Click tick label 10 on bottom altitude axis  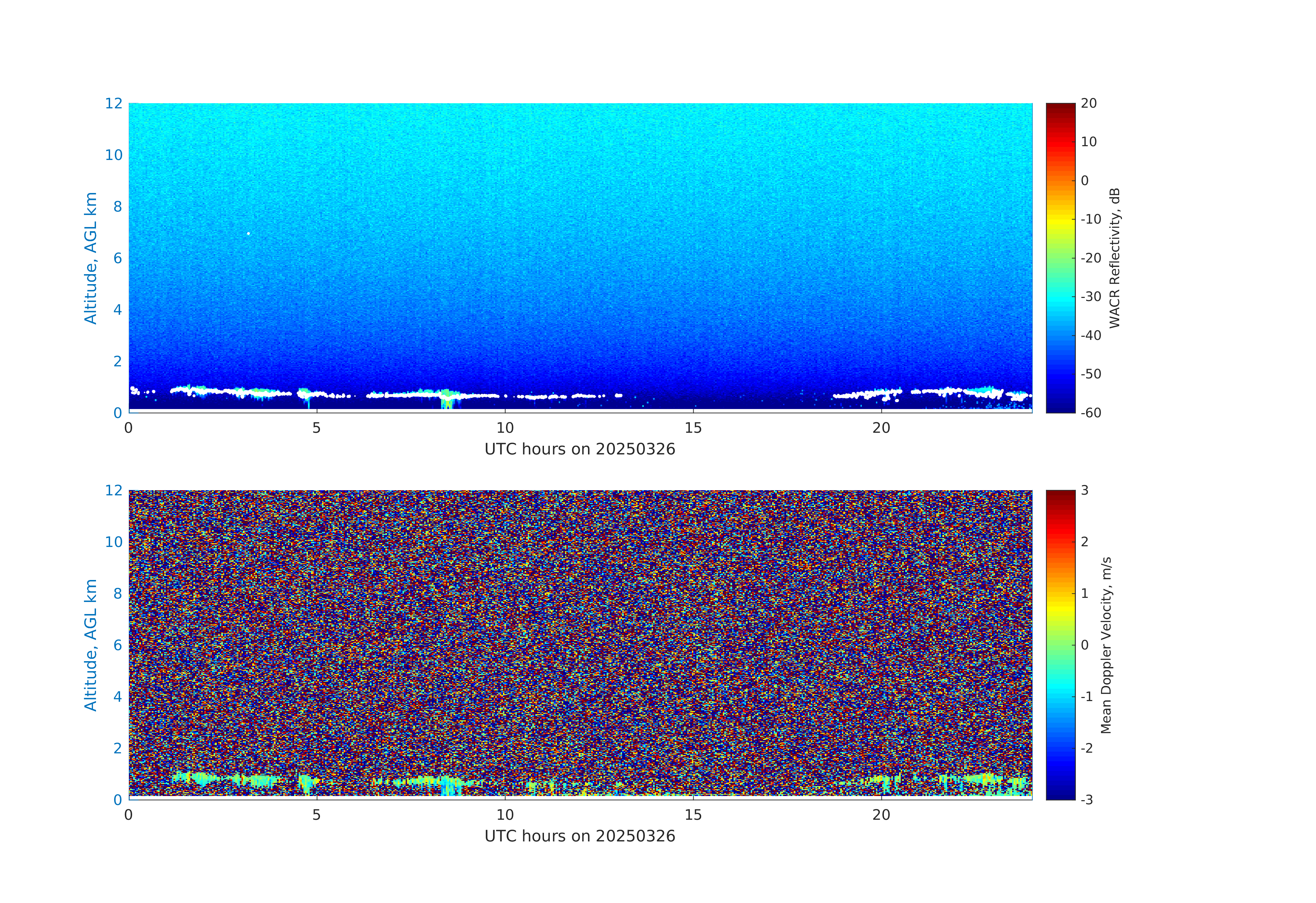(x=113, y=542)
